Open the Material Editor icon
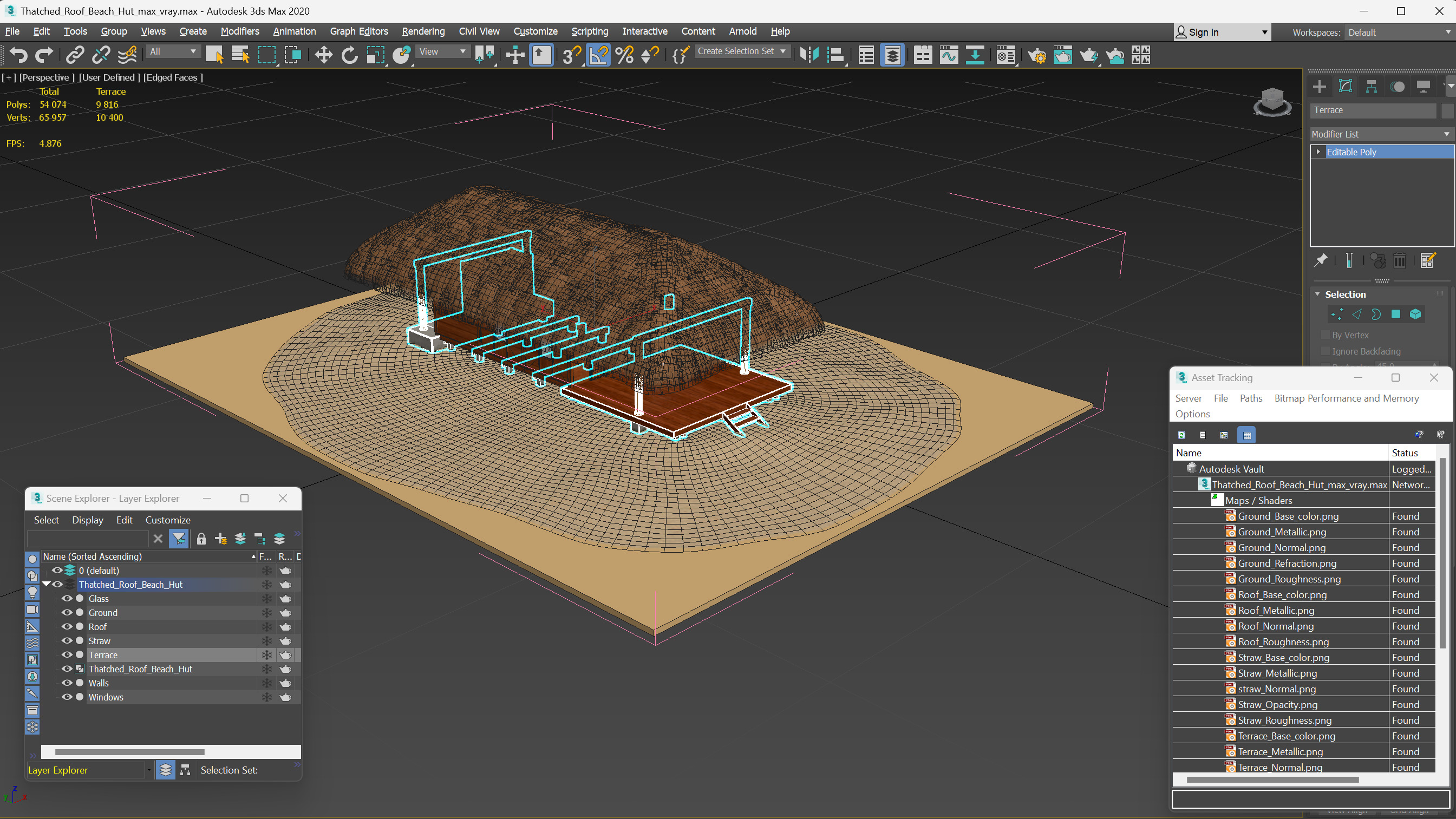Screen dimensions: 1456x819 click(x=1006, y=55)
